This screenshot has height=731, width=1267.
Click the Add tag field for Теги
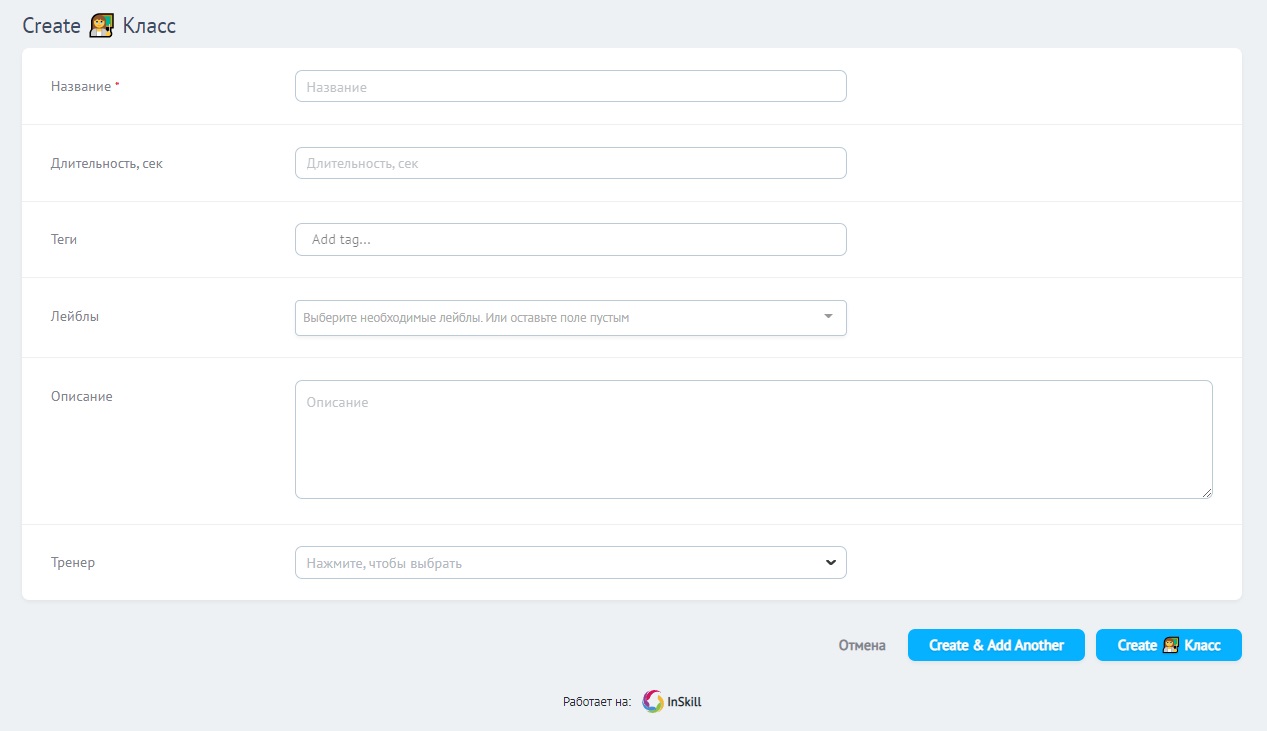[x=570, y=240]
